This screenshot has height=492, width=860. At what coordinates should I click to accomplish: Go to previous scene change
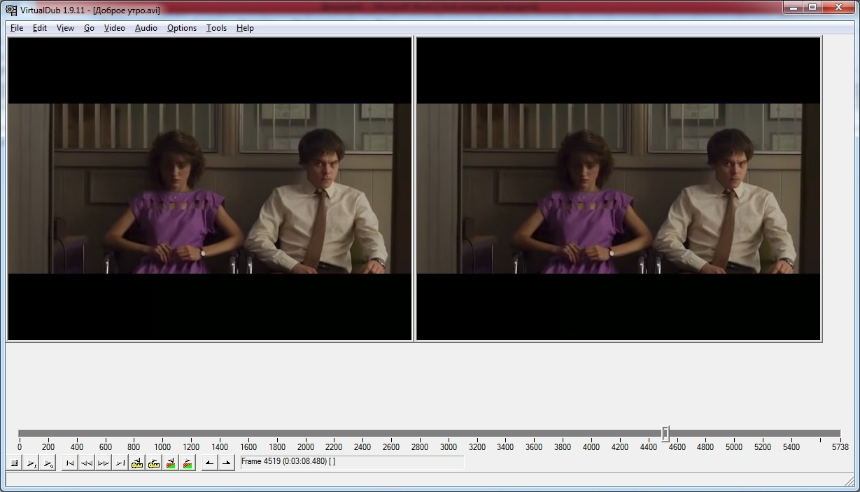coord(171,463)
